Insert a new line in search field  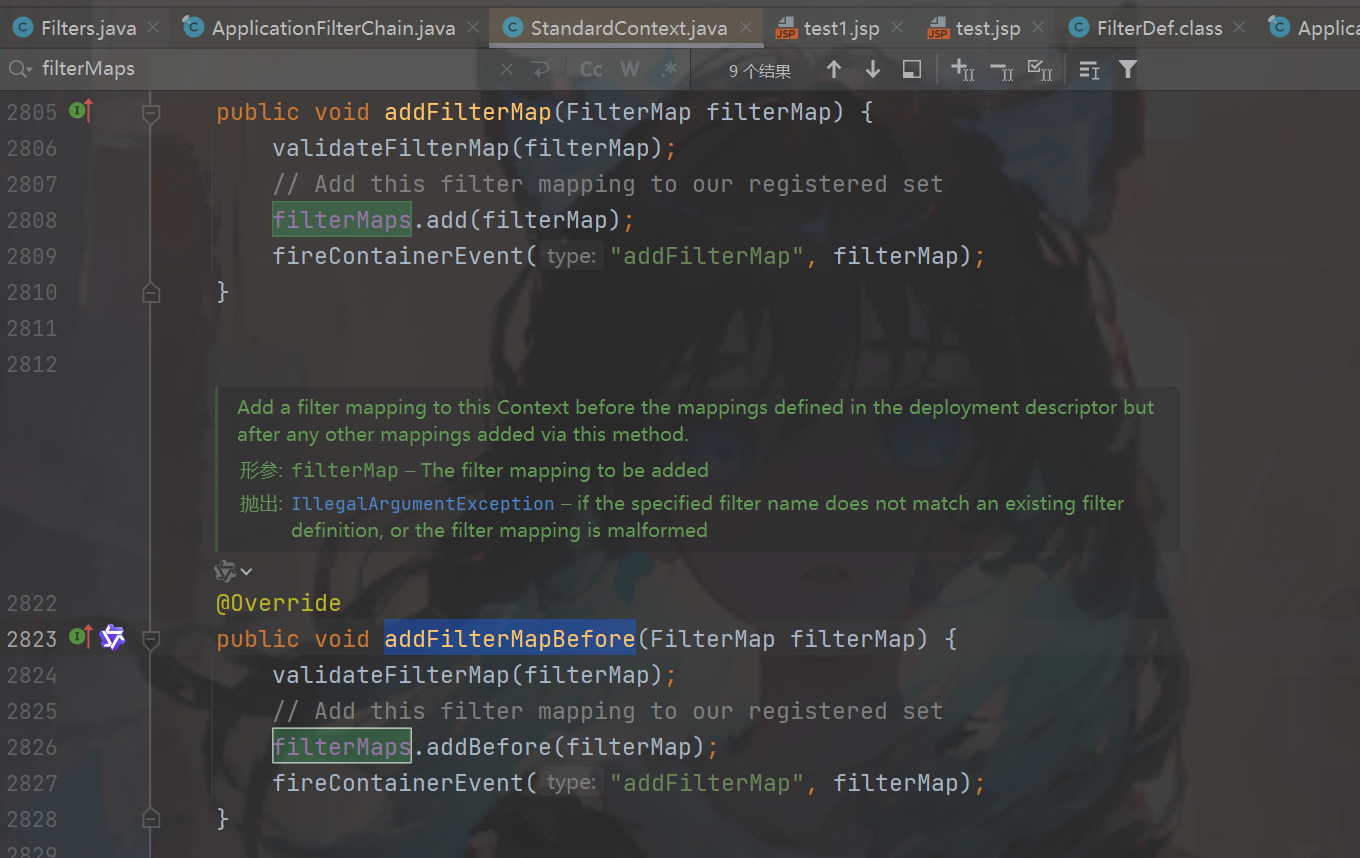pos(541,69)
